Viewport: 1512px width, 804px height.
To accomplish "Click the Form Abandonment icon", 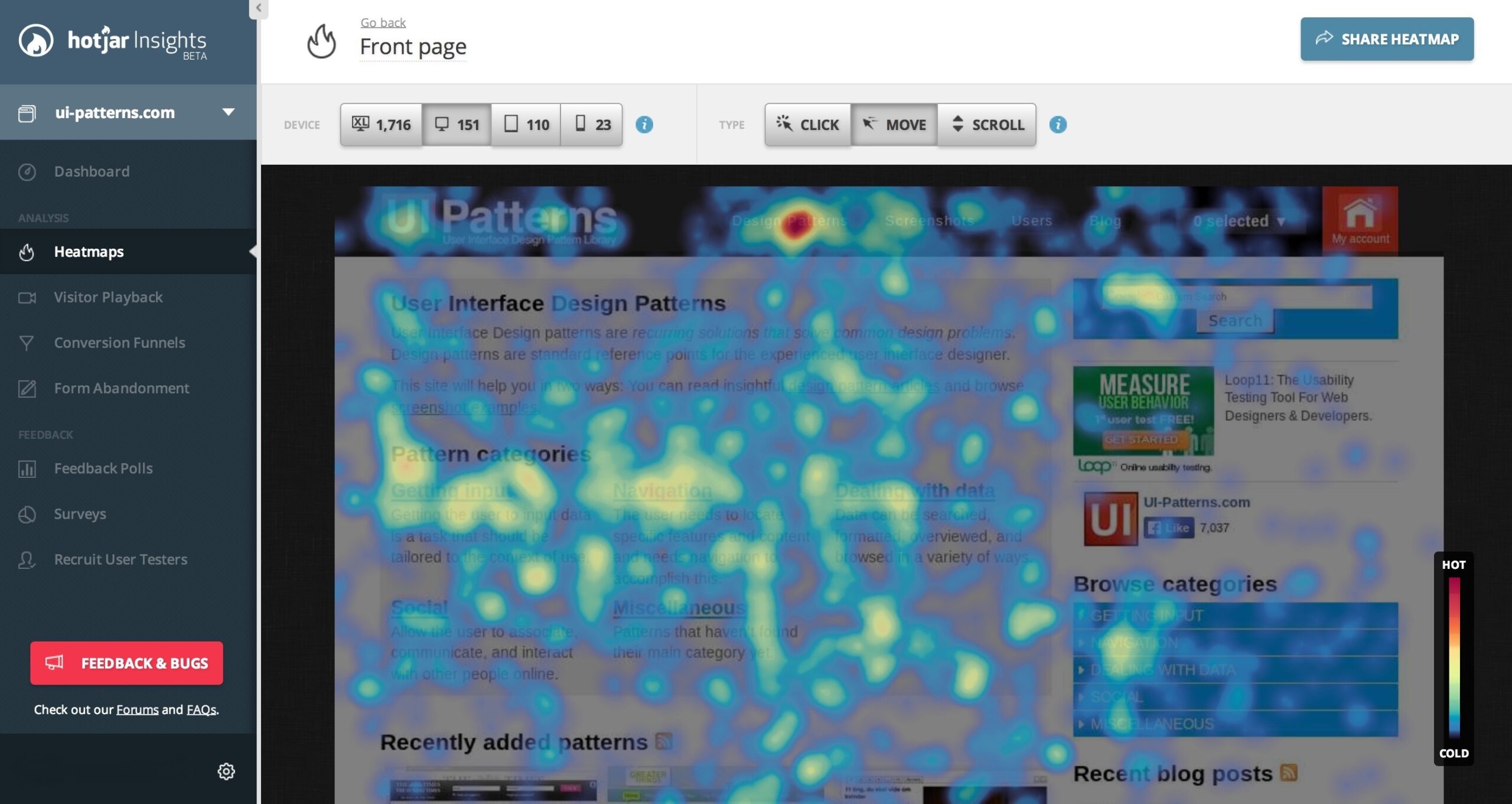I will [27, 387].
